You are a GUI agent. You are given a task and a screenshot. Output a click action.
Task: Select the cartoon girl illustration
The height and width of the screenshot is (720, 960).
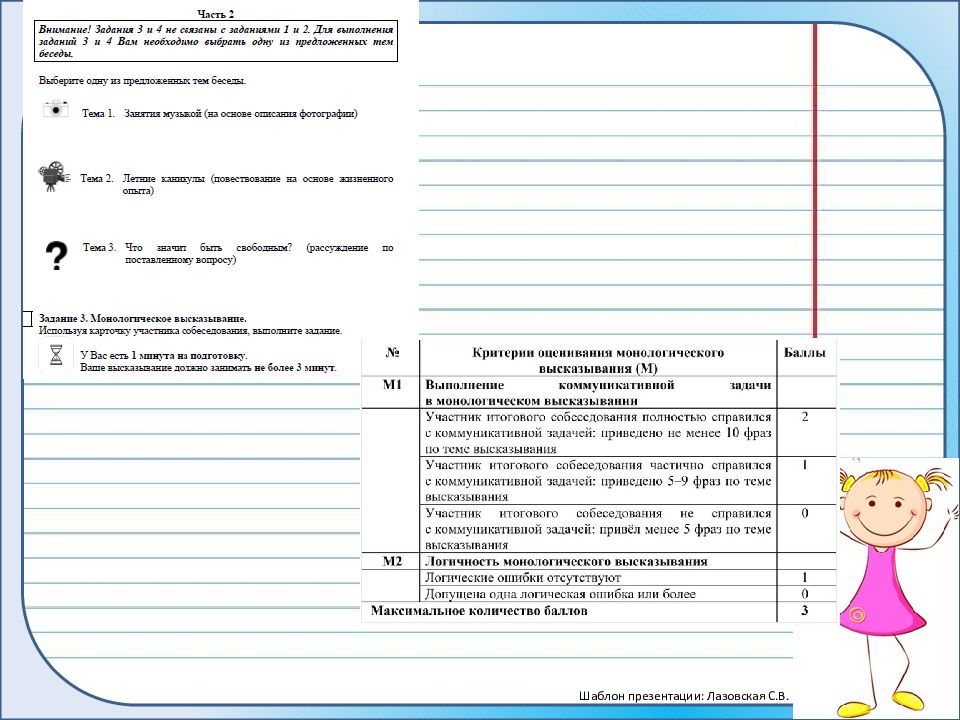click(897, 588)
